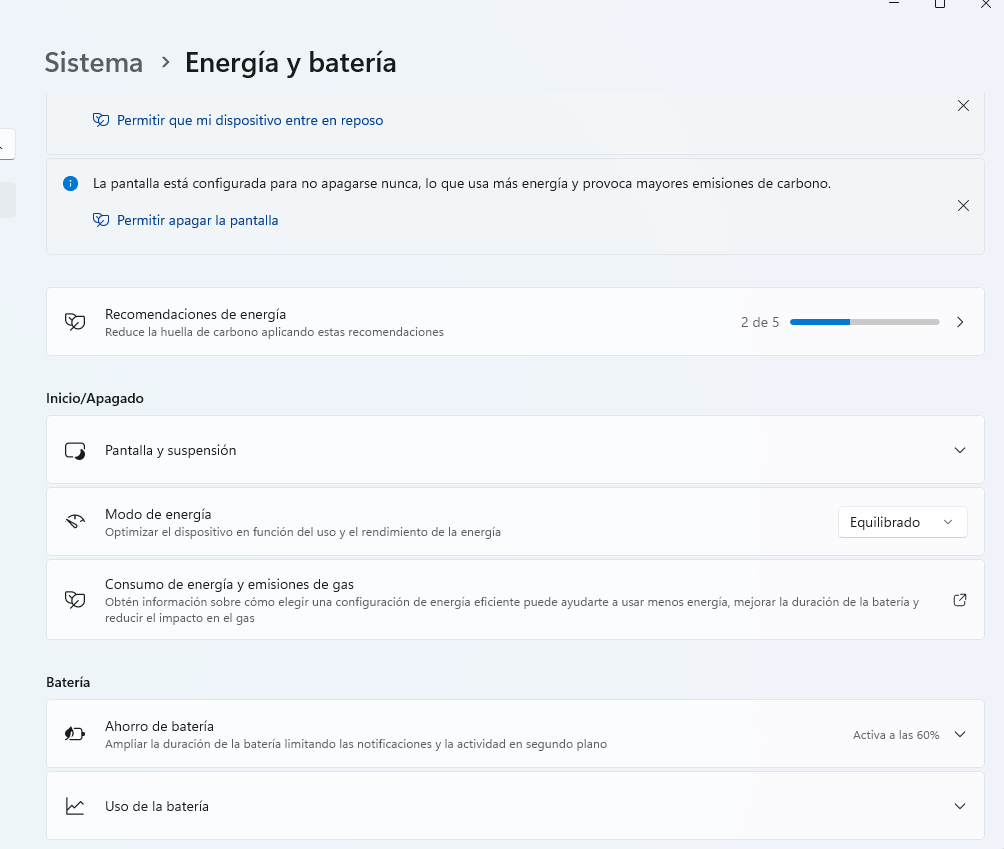
Task: Click Permitir que mi dispositivo entre en reposo
Action: 249,120
